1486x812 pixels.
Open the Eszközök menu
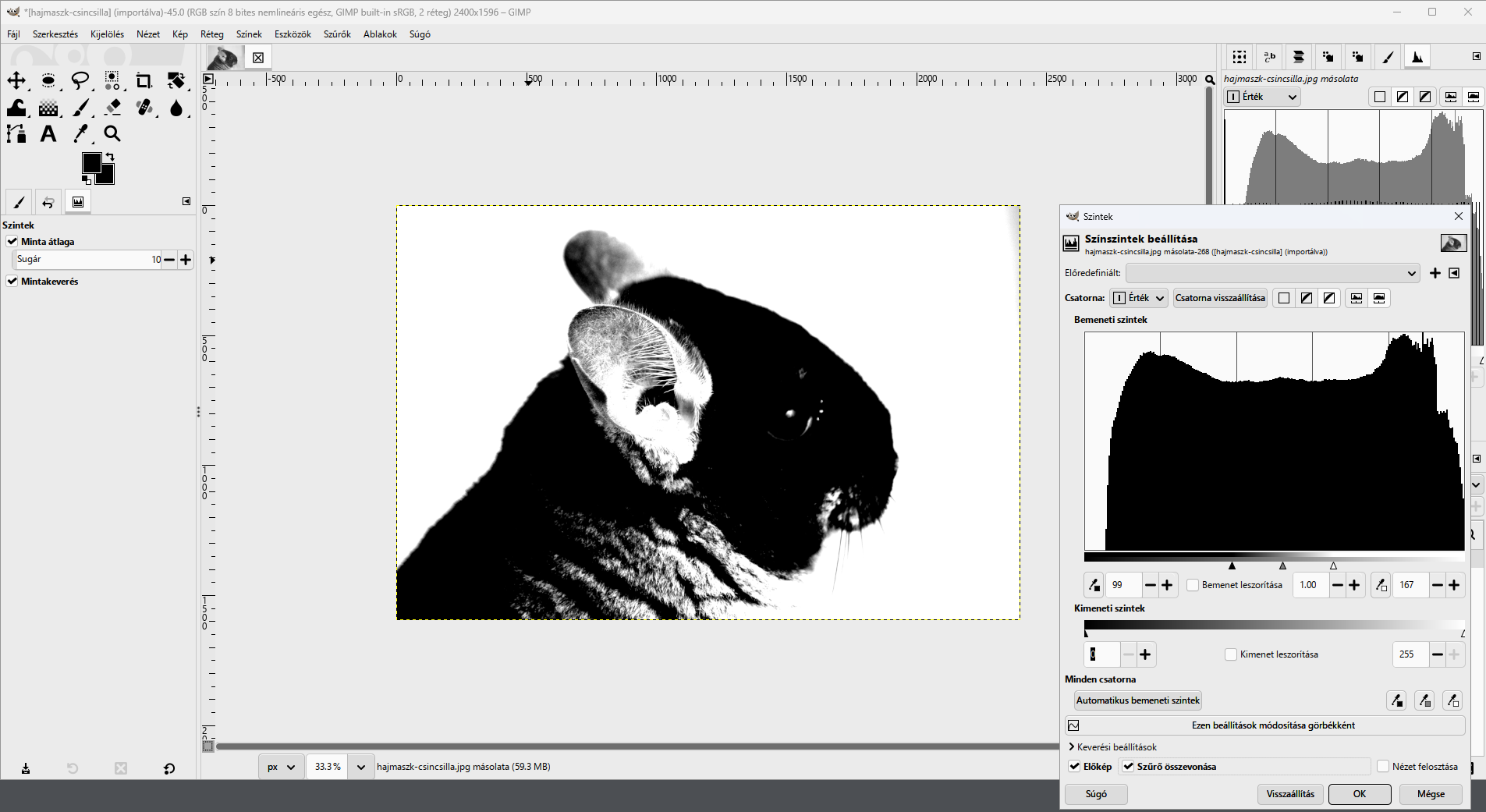293,34
